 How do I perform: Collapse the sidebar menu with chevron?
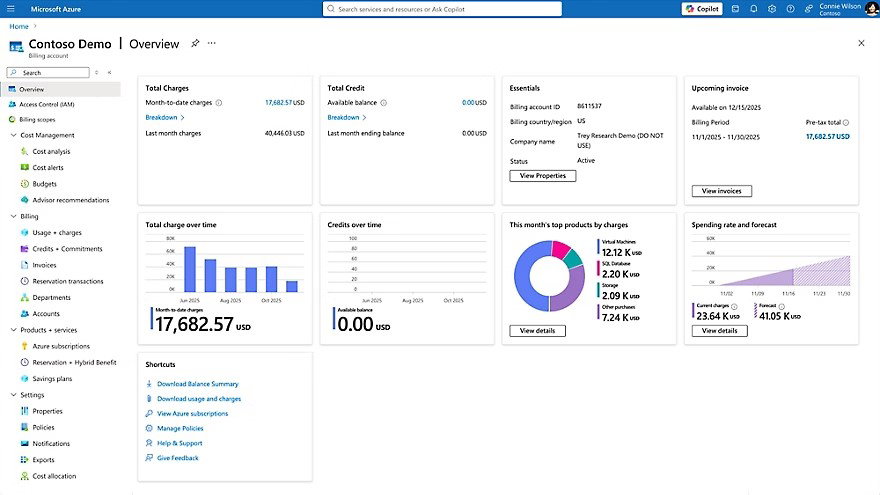click(x=109, y=72)
